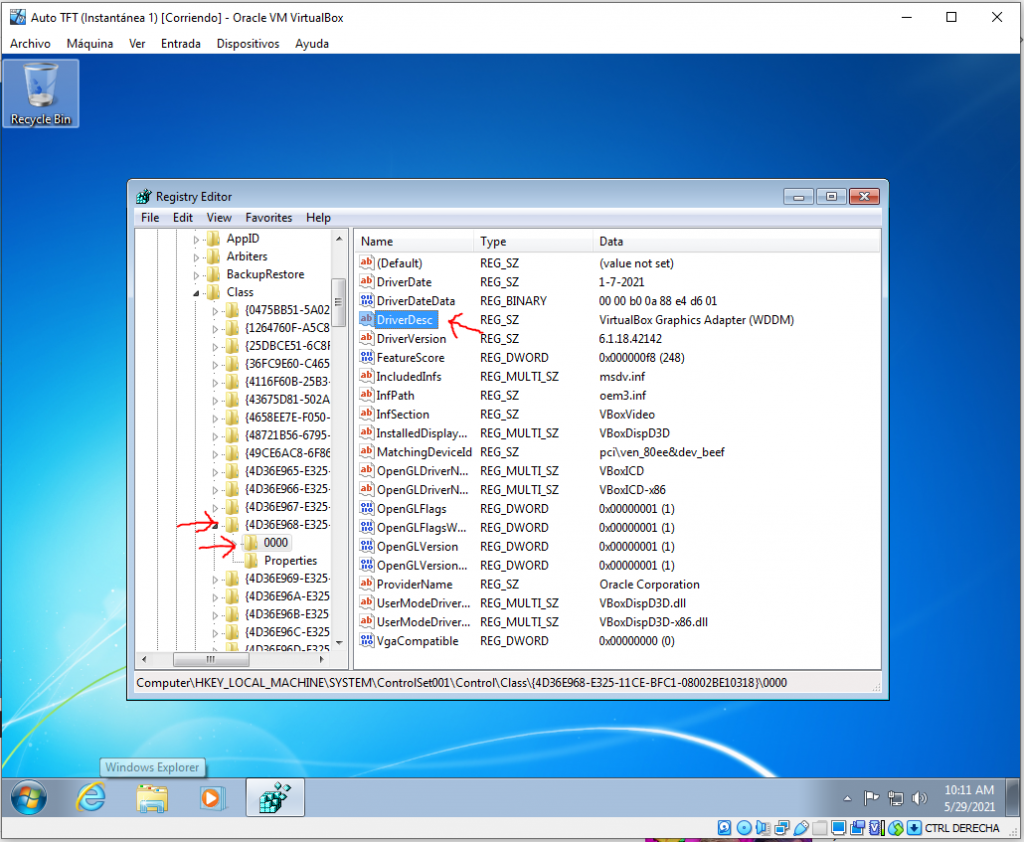
Task: Open the Dispositivos menu in VirtualBox
Action: (247, 43)
